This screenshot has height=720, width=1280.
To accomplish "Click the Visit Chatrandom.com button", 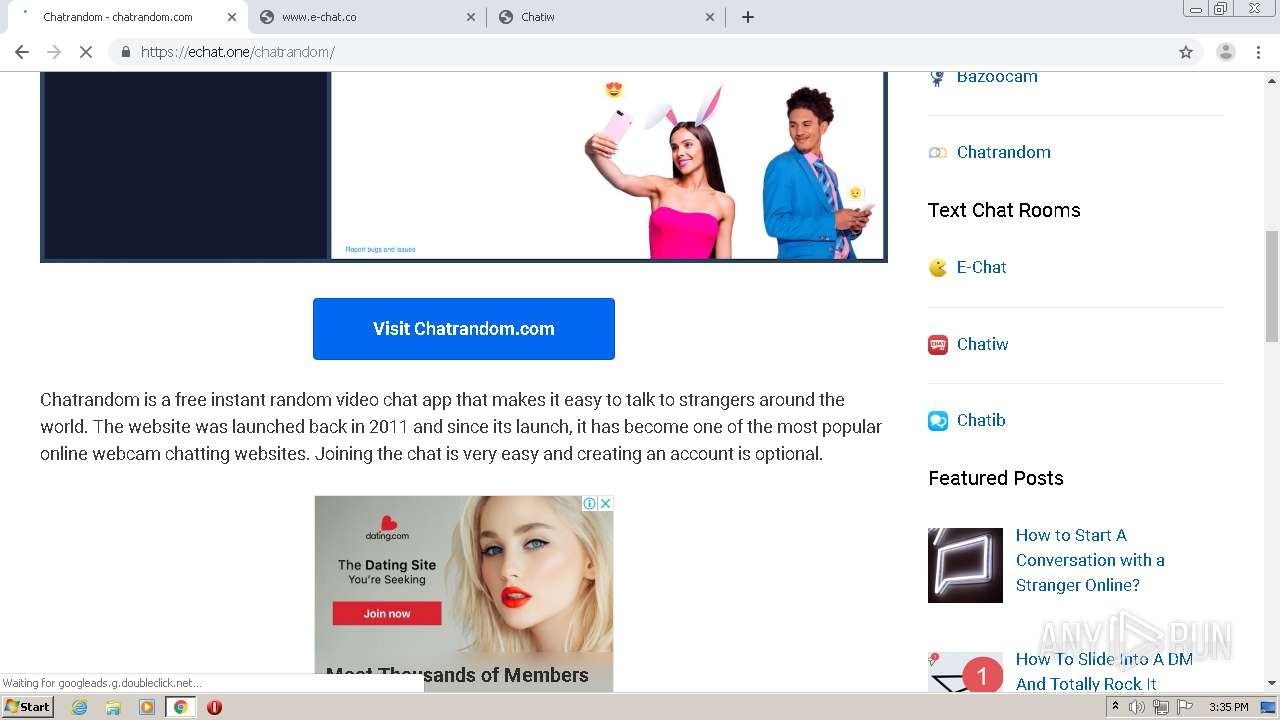I will click(x=464, y=329).
